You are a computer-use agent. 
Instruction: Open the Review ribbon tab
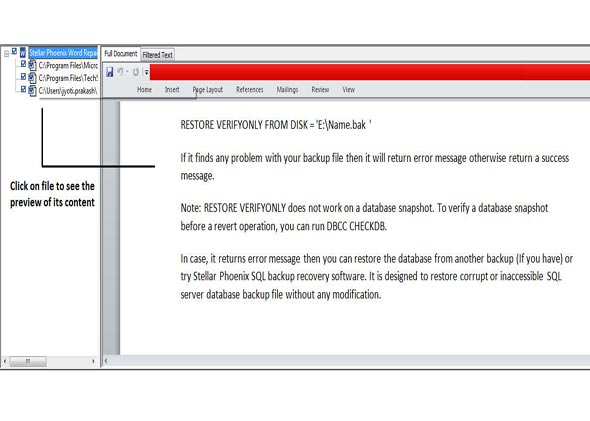[x=320, y=90]
